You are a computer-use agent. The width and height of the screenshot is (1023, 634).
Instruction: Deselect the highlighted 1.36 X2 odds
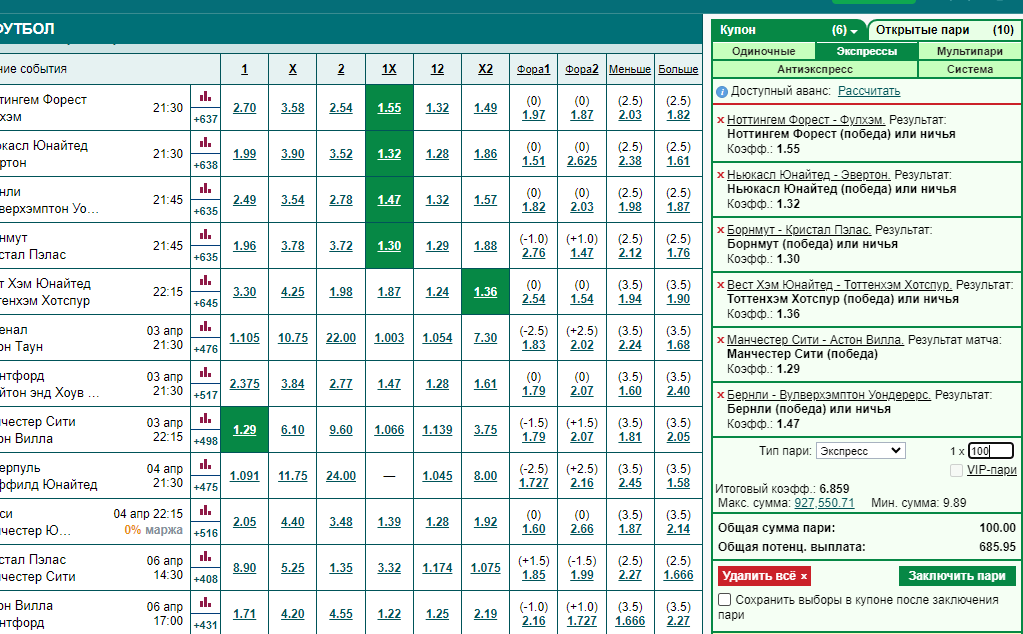[x=485, y=292]
